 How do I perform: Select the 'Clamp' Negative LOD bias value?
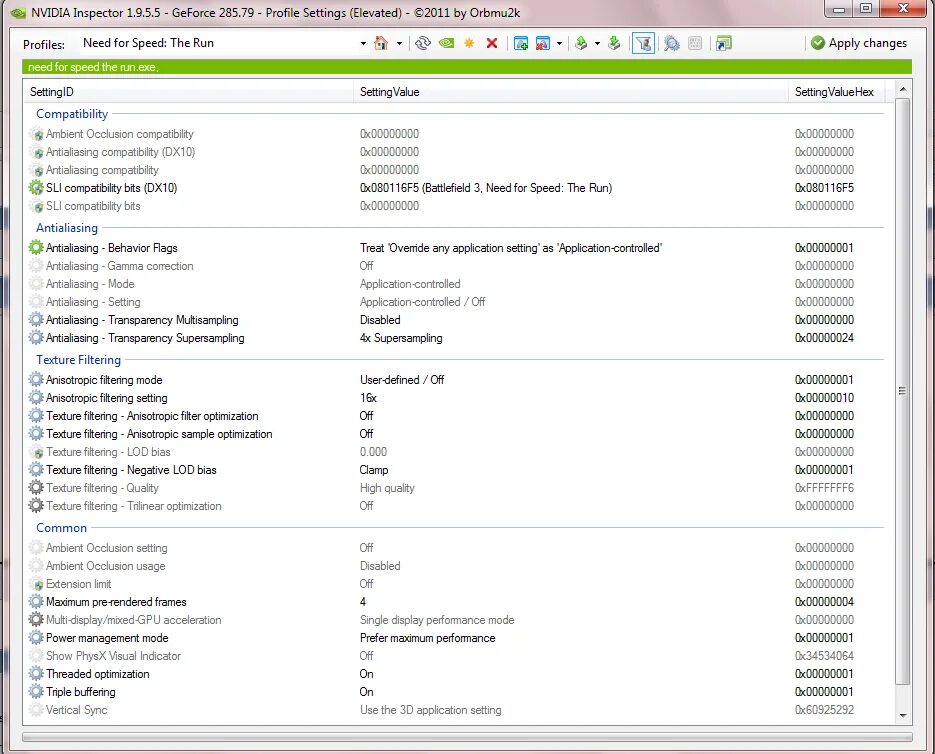[x=374, y=470]
